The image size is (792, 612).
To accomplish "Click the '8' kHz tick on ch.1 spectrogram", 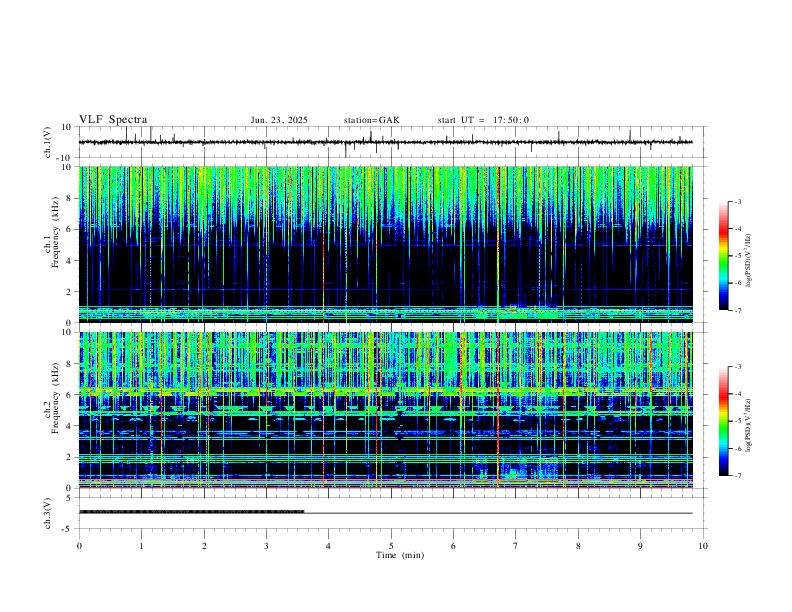I will [69, 198].
